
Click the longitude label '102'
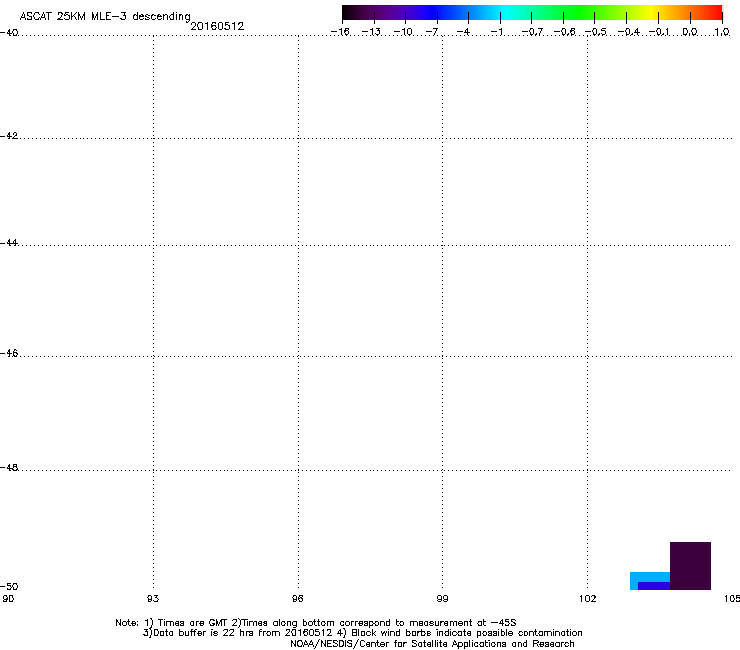588,599
